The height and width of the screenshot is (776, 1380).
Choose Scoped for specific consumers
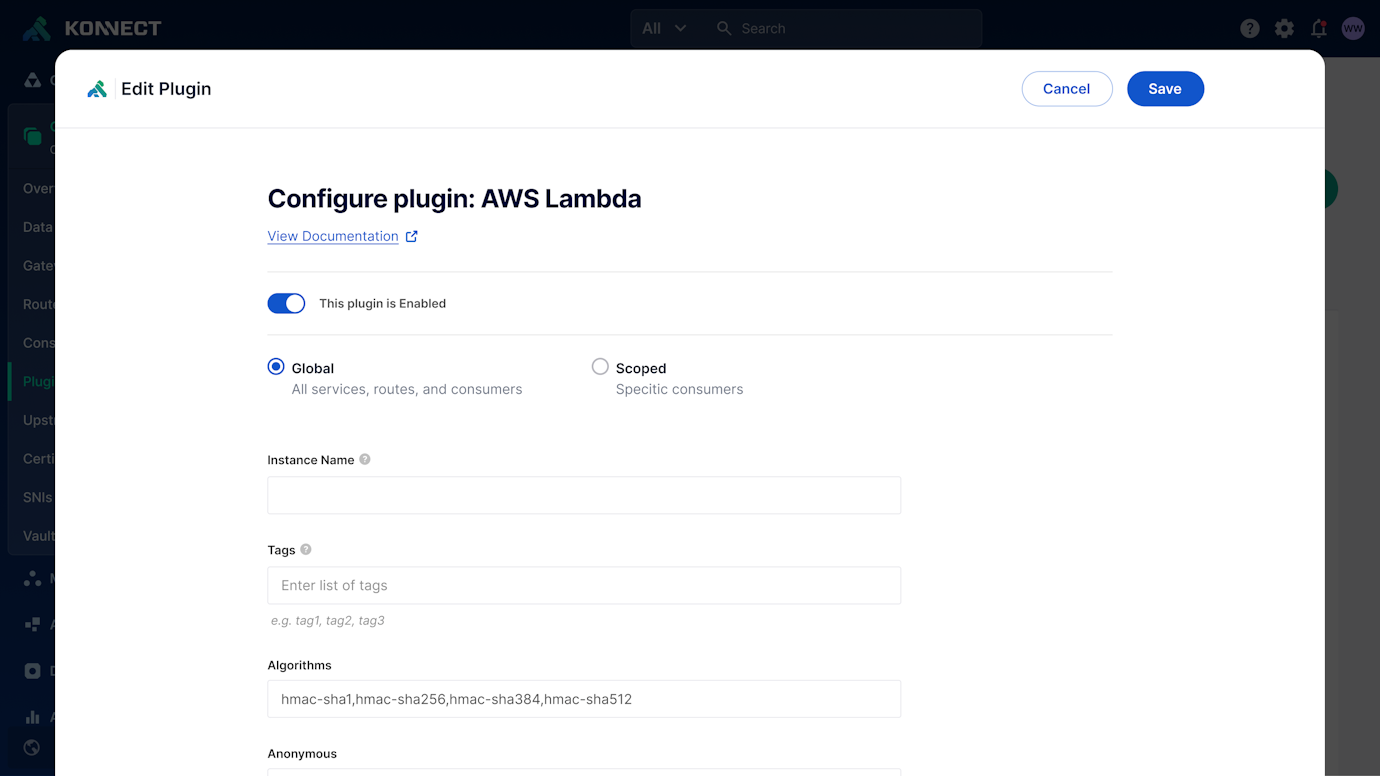pos(600,366)
